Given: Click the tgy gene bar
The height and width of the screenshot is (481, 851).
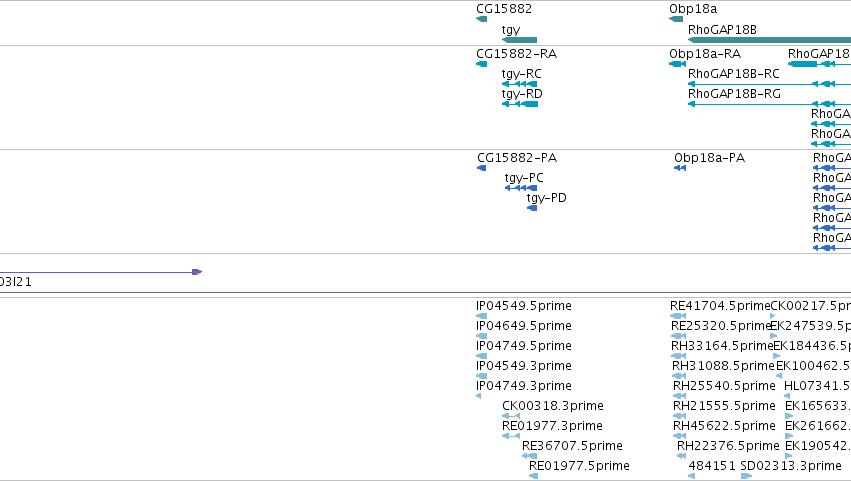Looking at the screenshot, I should [x=519, y=40].
